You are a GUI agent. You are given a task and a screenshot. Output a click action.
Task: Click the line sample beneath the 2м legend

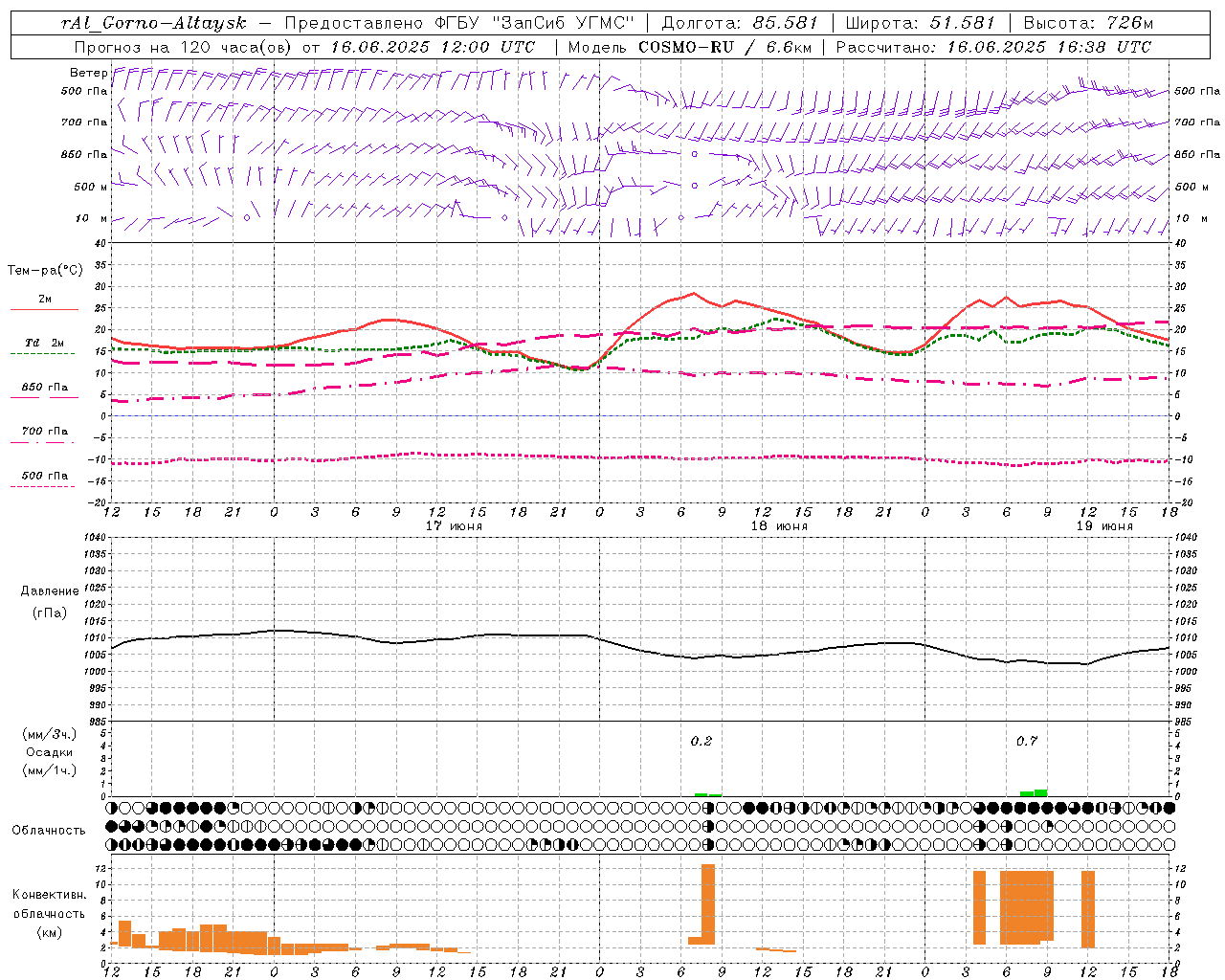[x=44, y=309]
